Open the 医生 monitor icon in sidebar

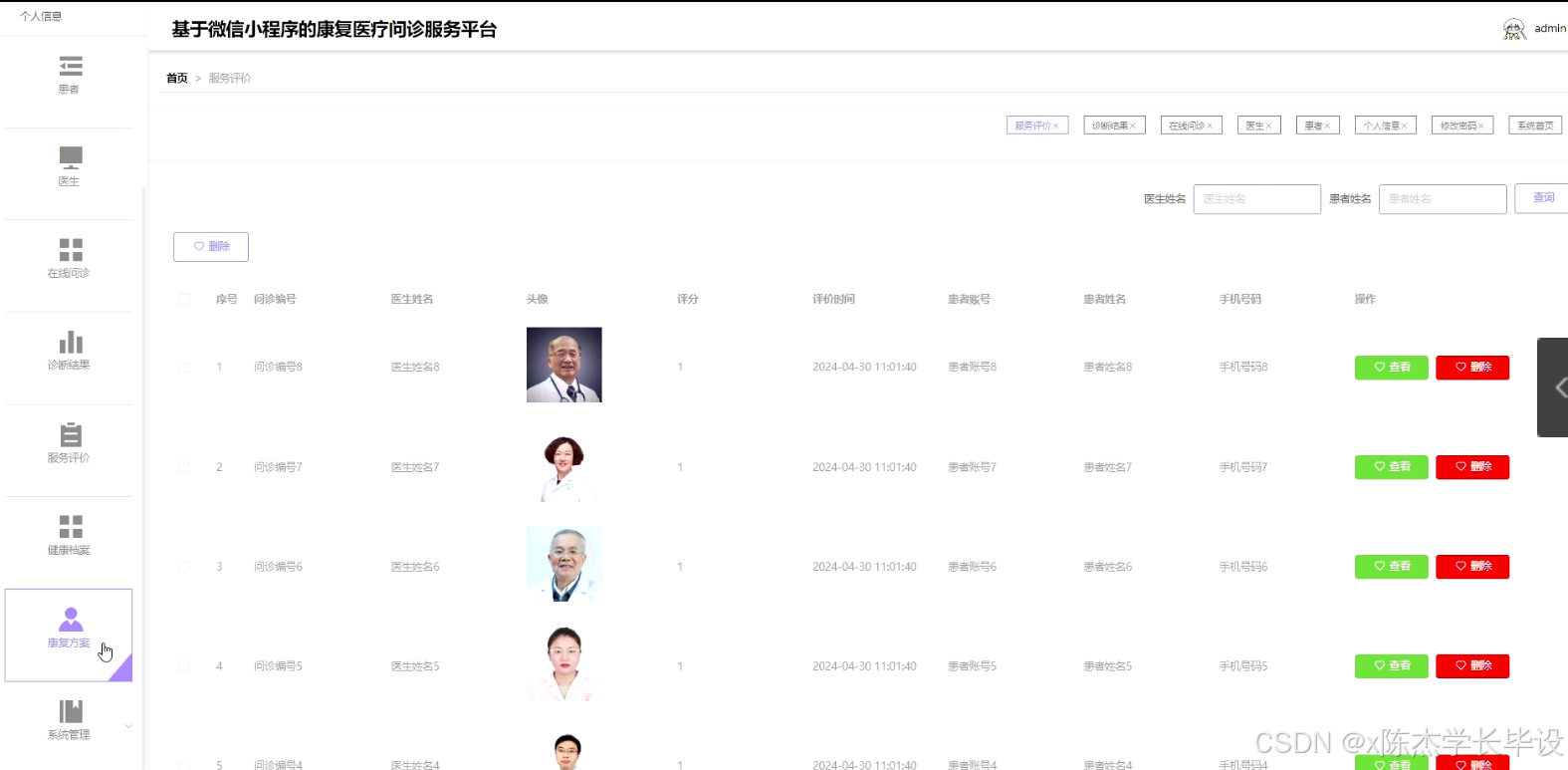tap(71, 158)
